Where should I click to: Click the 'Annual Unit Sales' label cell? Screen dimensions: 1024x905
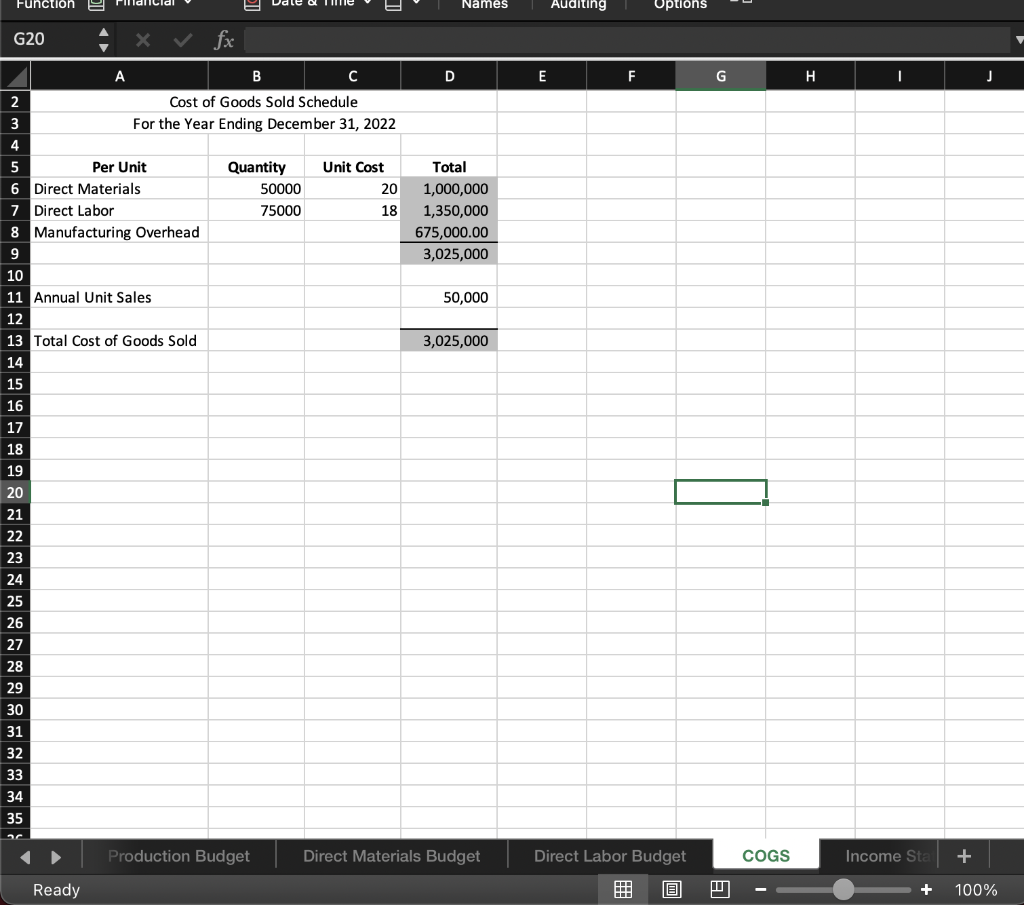(x=120, y=297)
